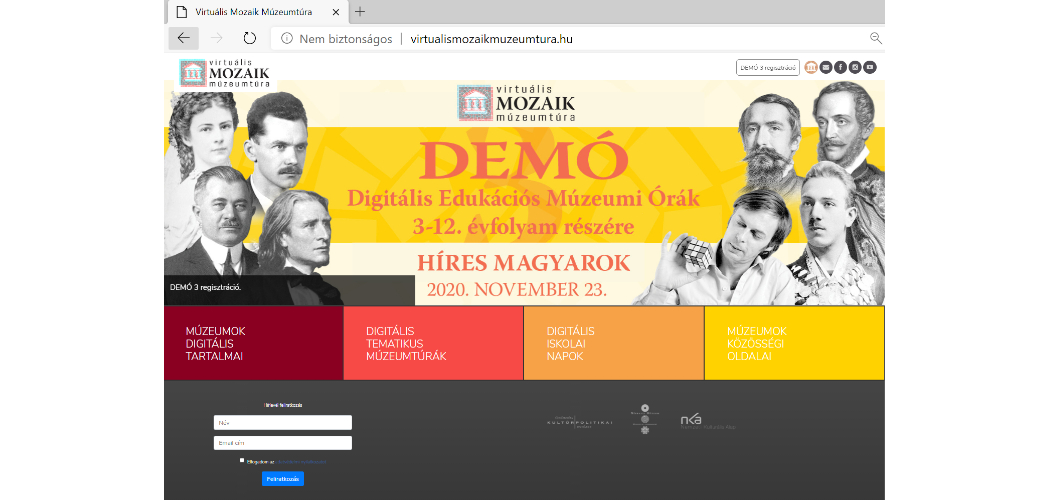Tick the 'Elfogadom az' consent checkbox

point(242,461)
